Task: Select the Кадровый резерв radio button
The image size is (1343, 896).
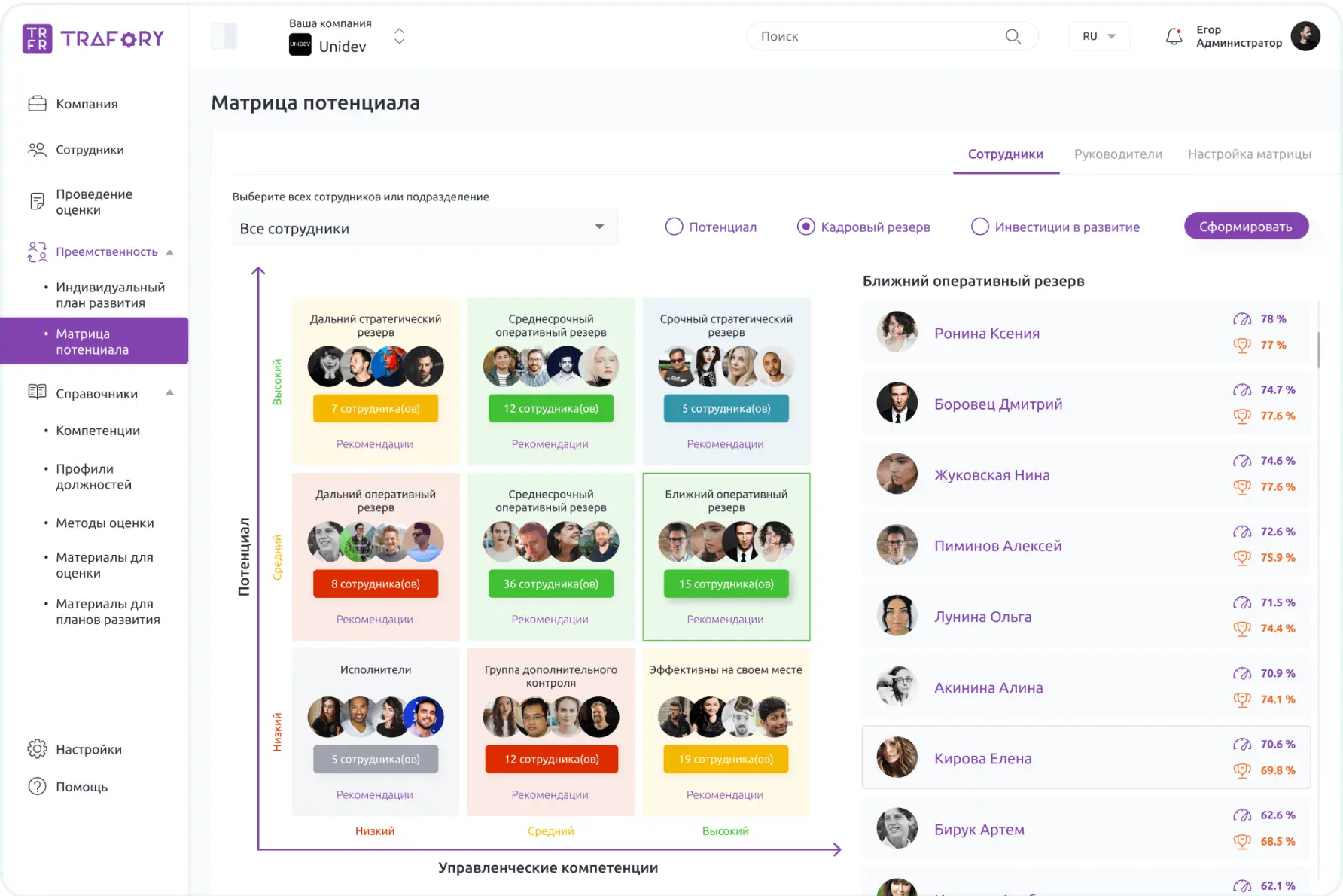Action: [x=805, y=227]
